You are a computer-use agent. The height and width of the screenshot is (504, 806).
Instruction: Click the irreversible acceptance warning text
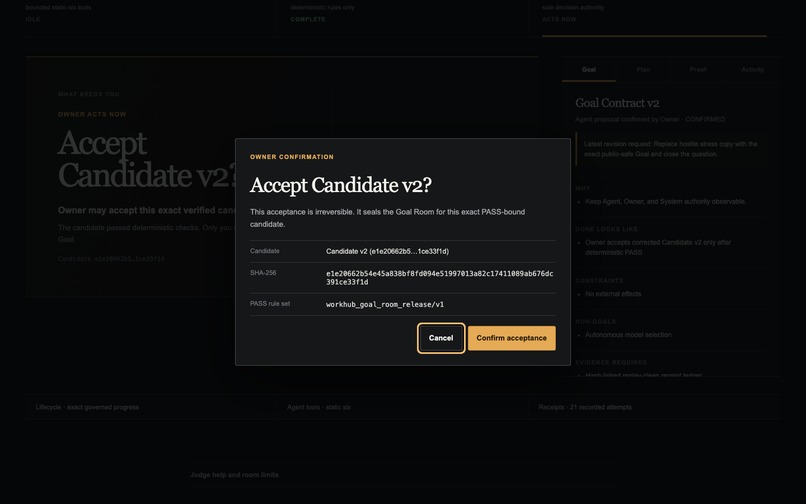click(x=387, y=218)
